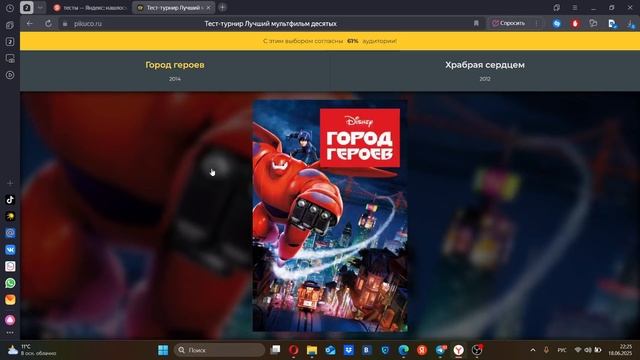Reload the page with the refresh icon
The width and height of the screenshot is (640, 360).
pyautogui.click(x=48, y=24)
